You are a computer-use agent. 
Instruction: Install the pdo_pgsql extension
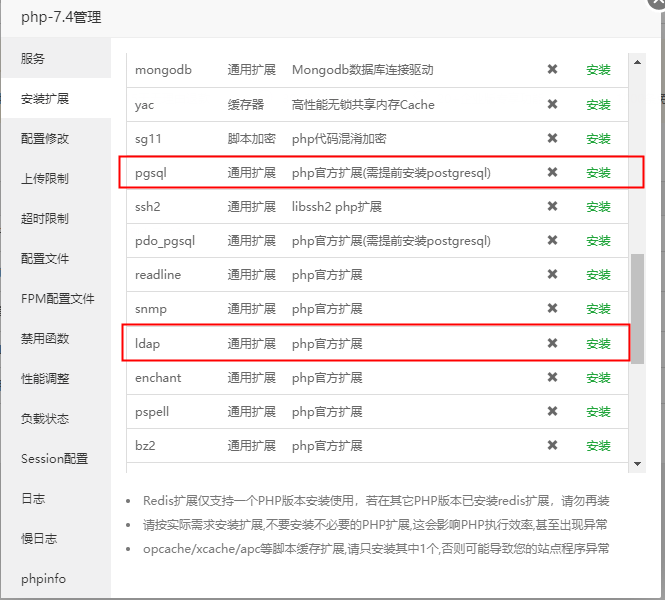[x=598, y=241]
